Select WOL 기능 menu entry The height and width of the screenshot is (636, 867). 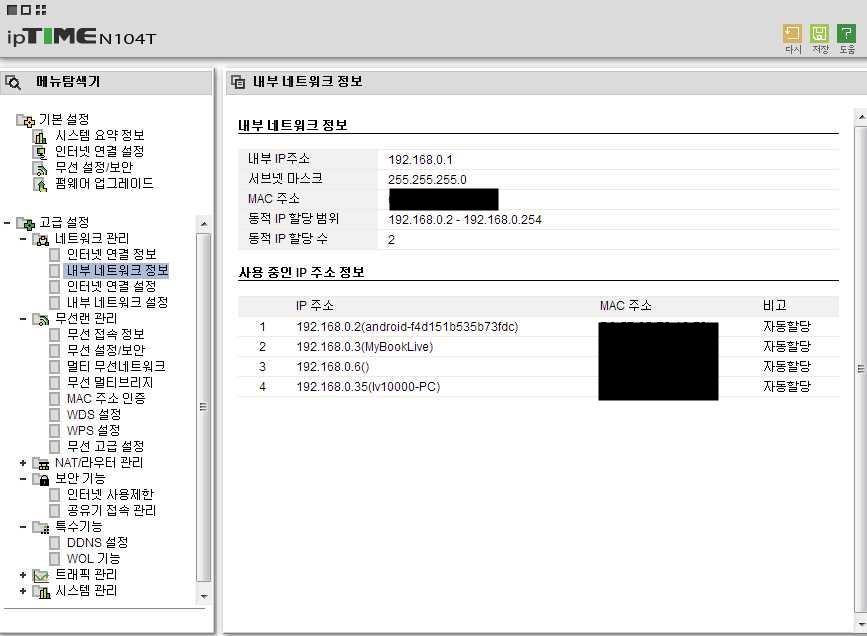point(93,558)
